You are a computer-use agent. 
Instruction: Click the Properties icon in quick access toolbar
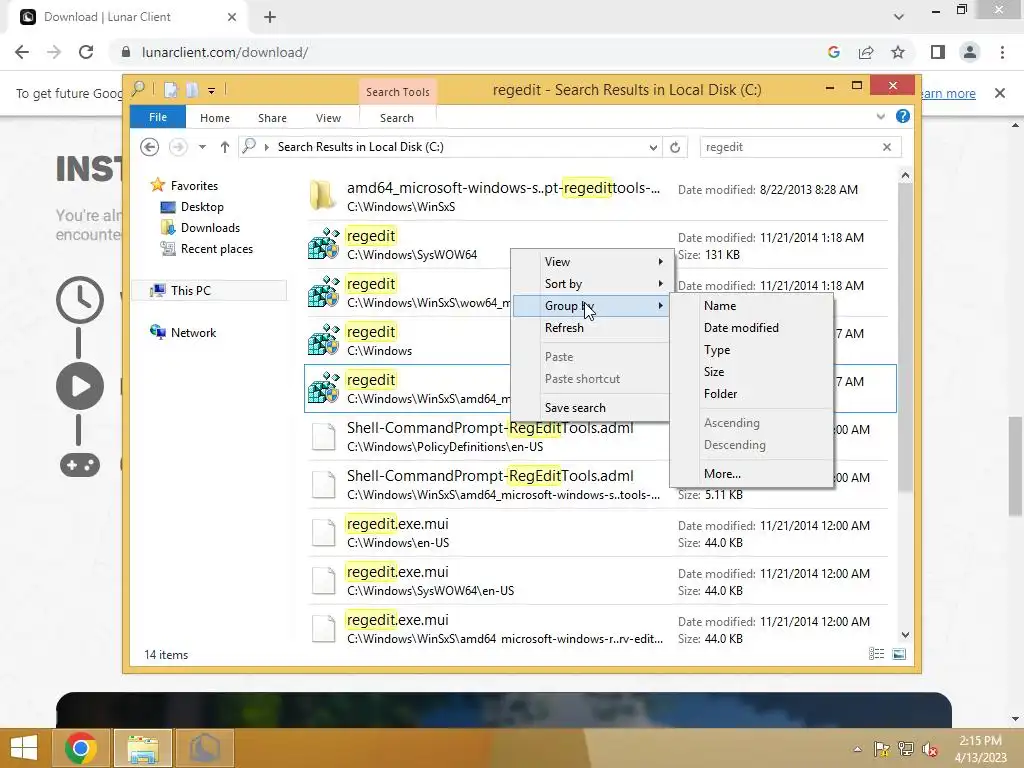click(x=171, y=90)
